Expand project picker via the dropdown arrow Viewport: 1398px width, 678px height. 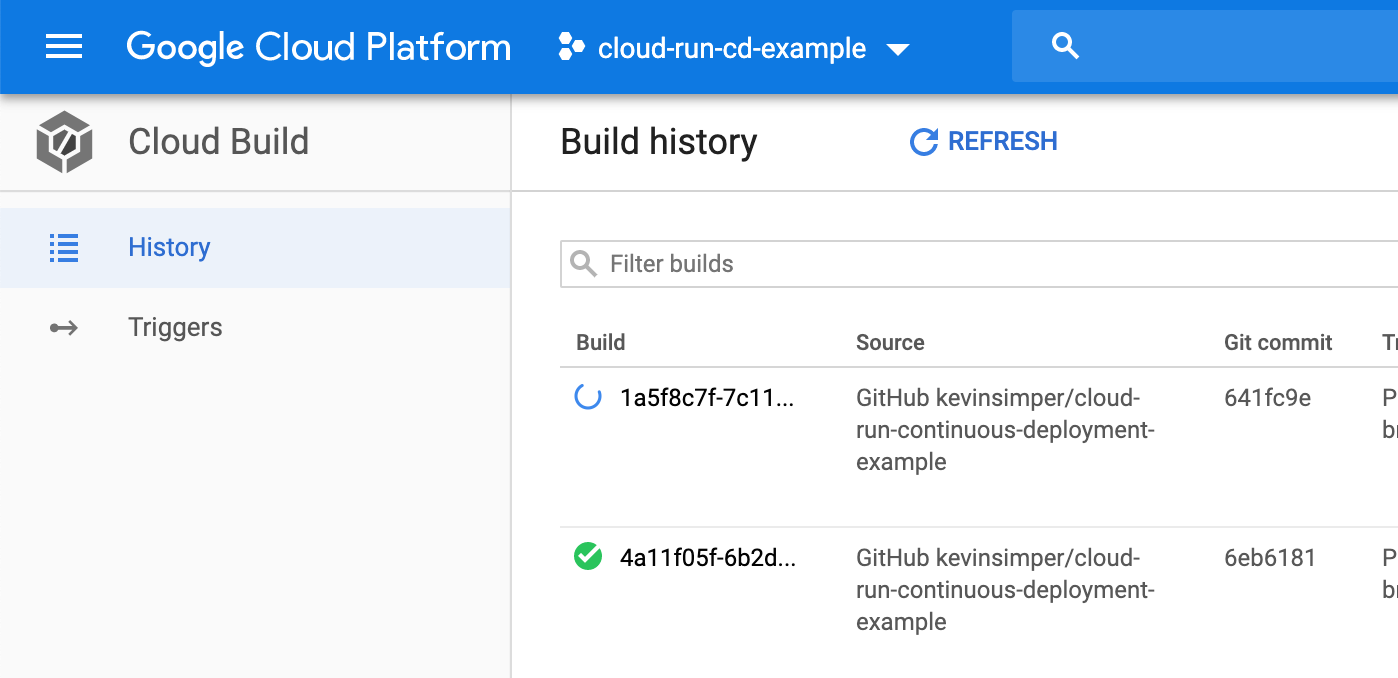[898, 49]
